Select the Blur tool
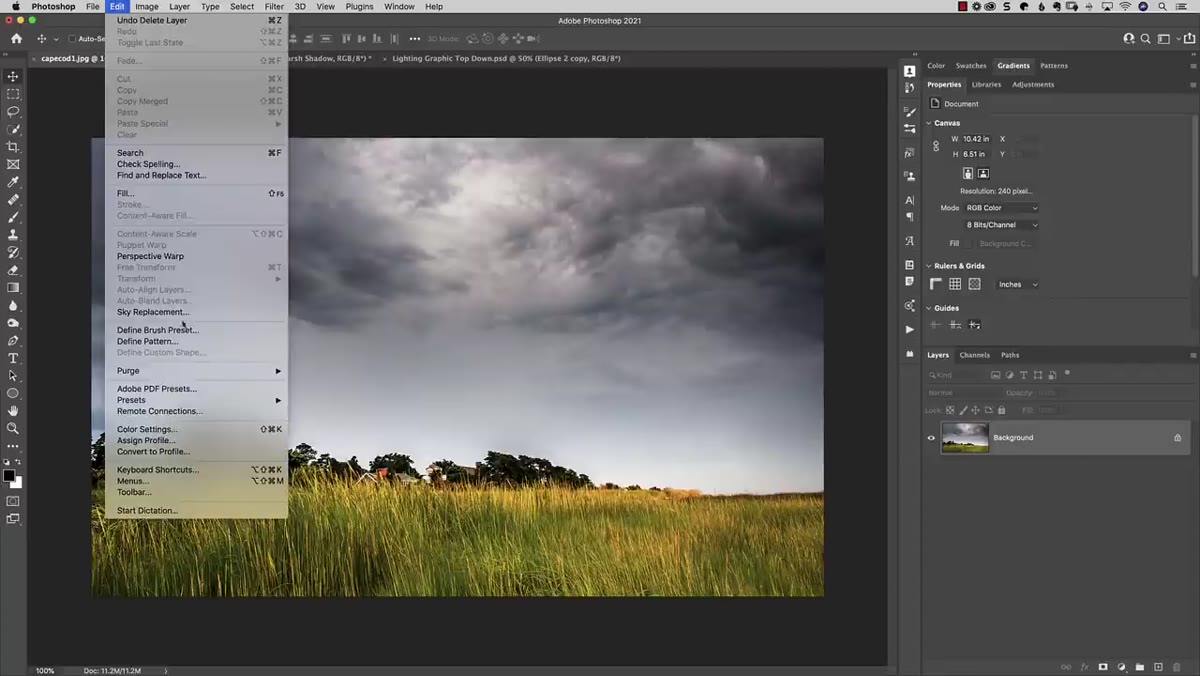 pyautogui.click(x=13, y=305)
